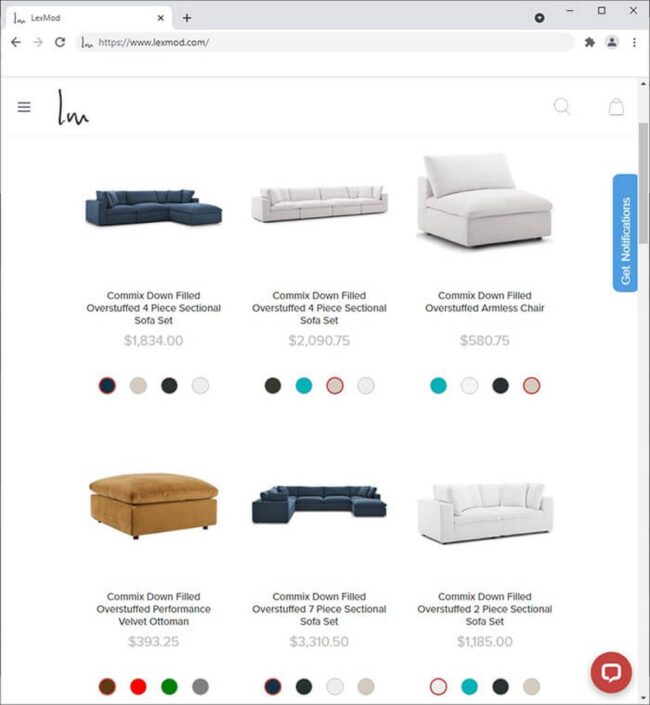Click the Get Notifications side button

625,233
